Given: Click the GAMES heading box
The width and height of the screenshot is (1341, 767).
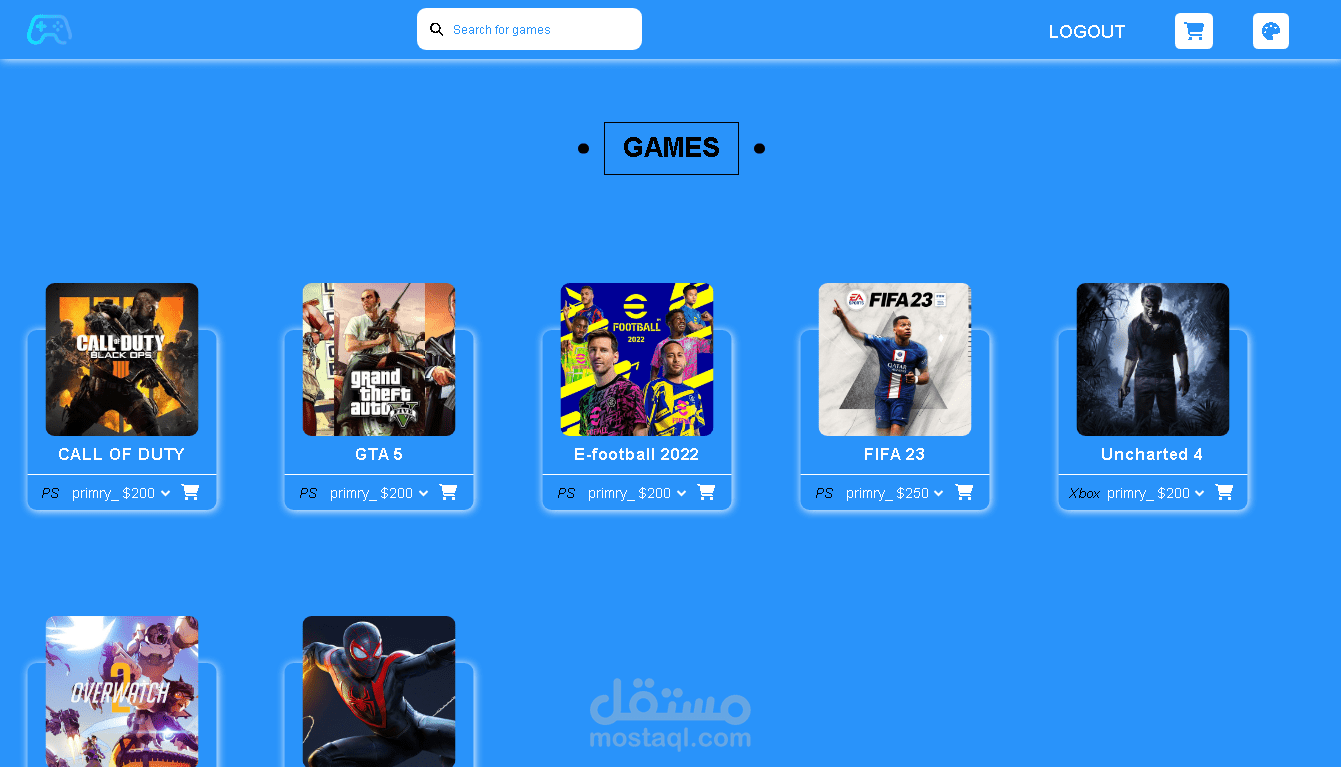Looking at the screenshot, I should coord(671,148).
